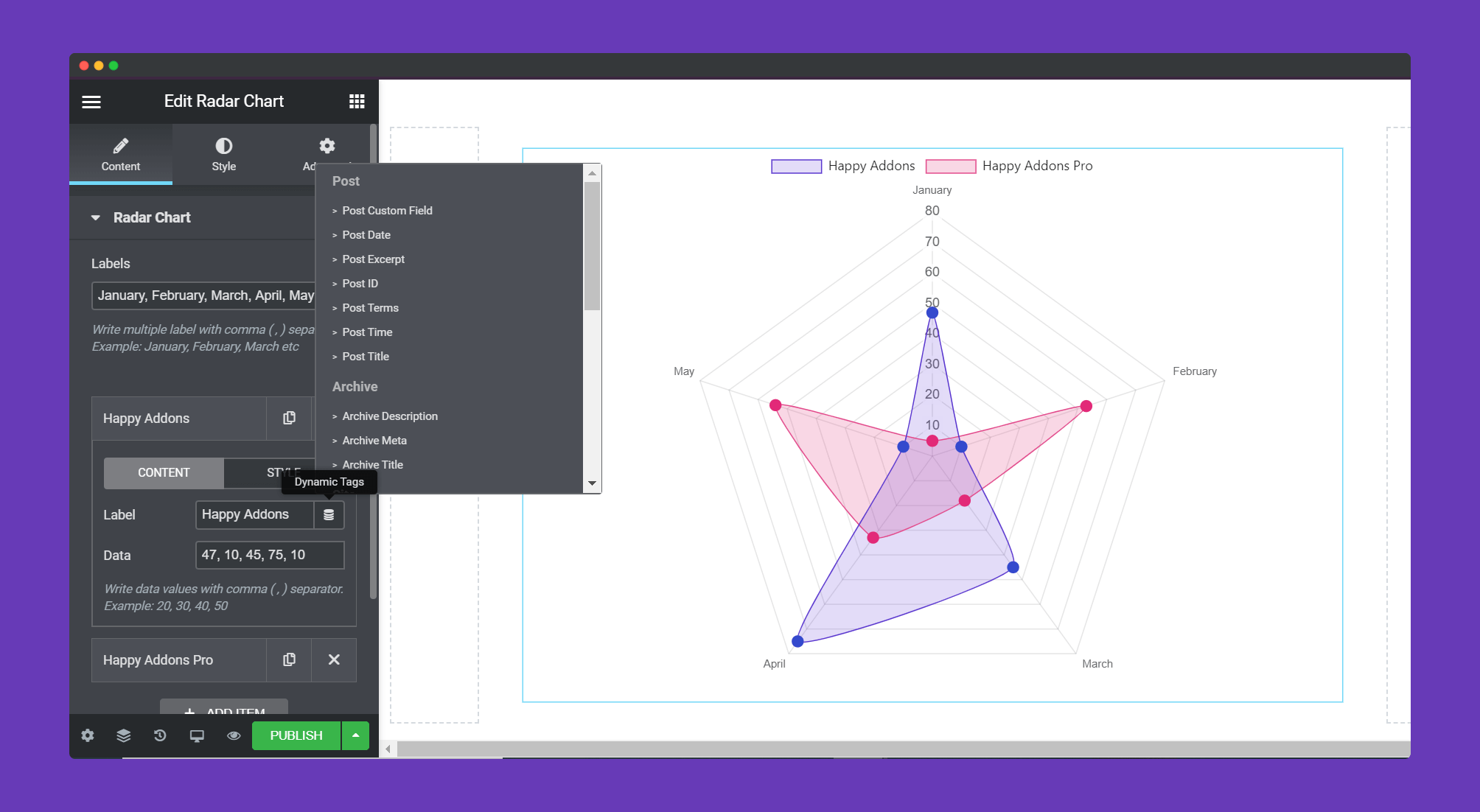This screenshot has width=1480, height=812.
Task: Click Happy Addons legend label
Action: pyautogui.click(x=871, y=166)
